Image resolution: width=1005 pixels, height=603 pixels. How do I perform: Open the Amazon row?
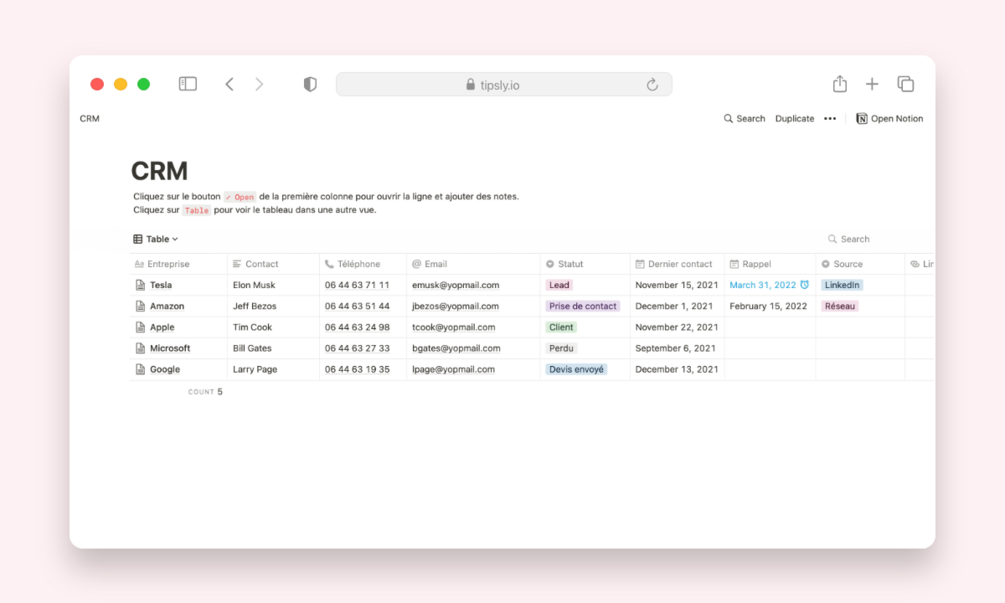coord(167,306)
